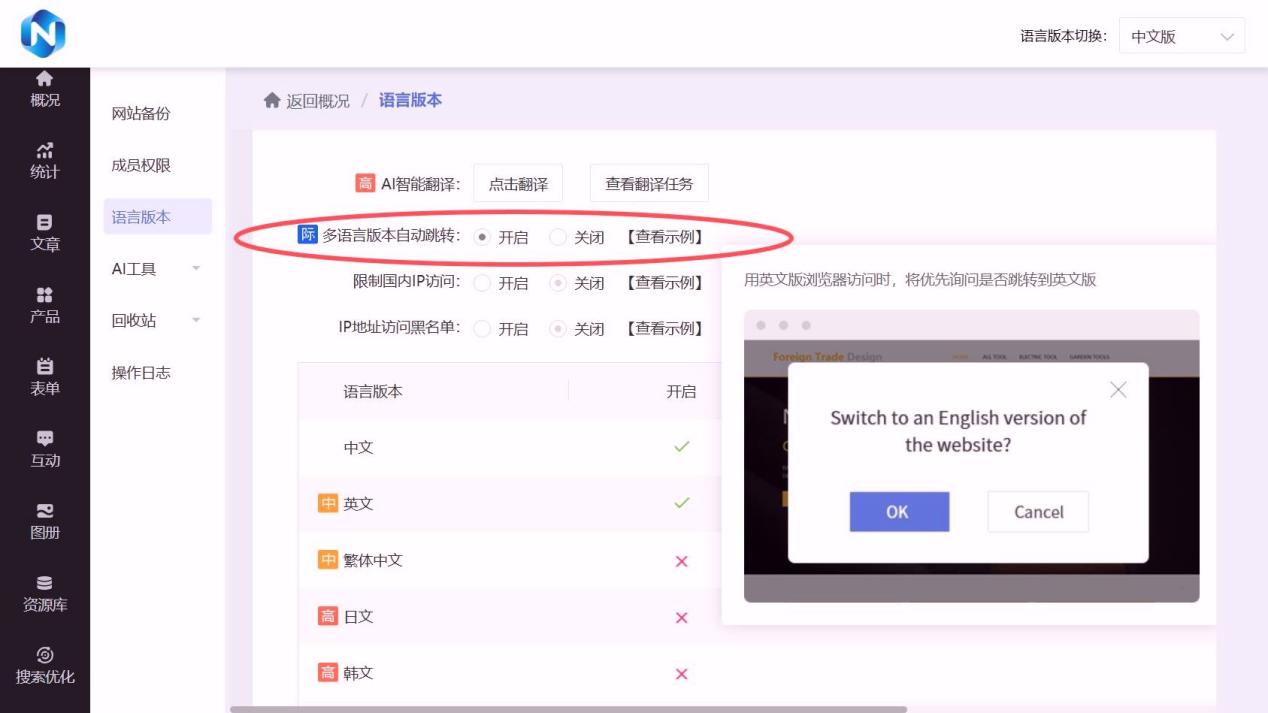Viewport: 1268px width, 713px height.
Task: Select 操作日志 in the side menu
Action: (x=141, y=373)
